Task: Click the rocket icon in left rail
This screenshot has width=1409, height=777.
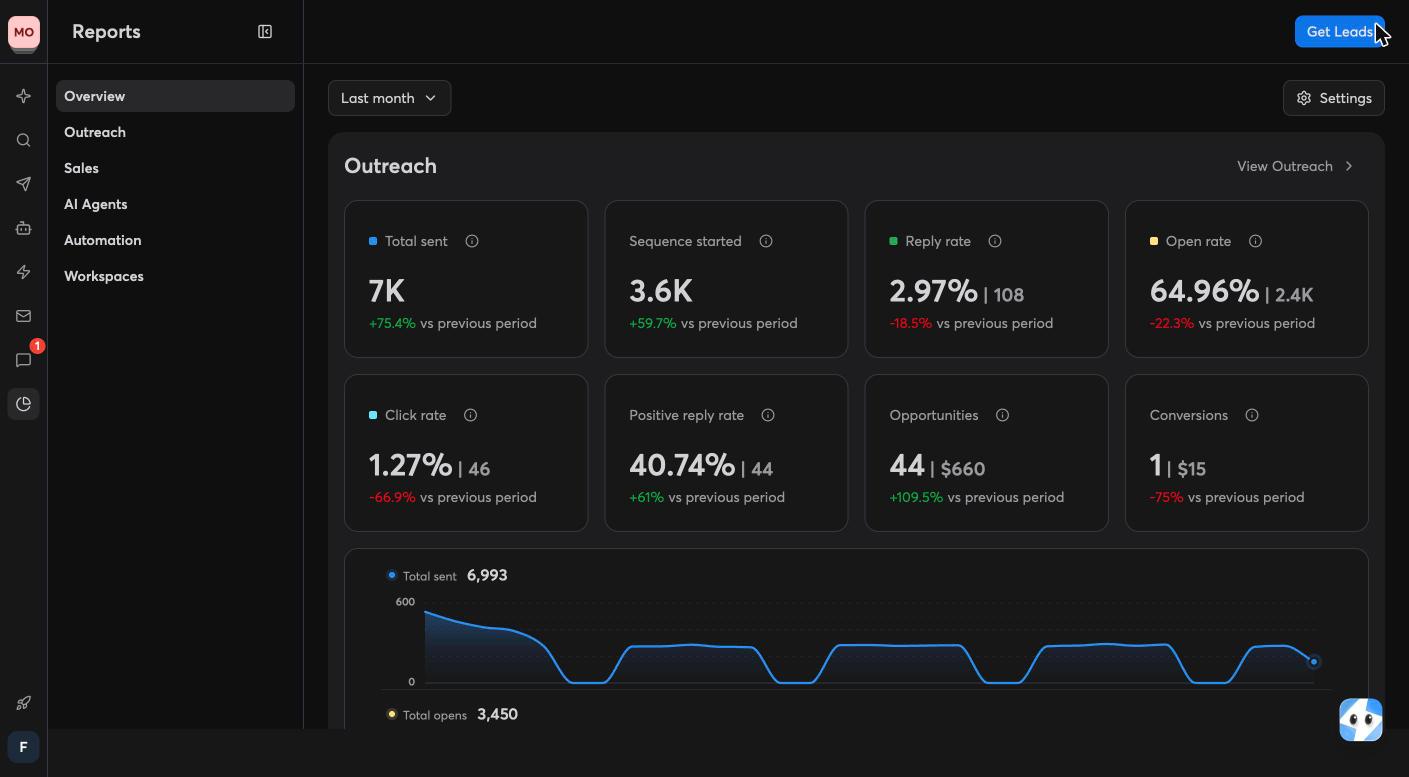Action: coord(23,703)
